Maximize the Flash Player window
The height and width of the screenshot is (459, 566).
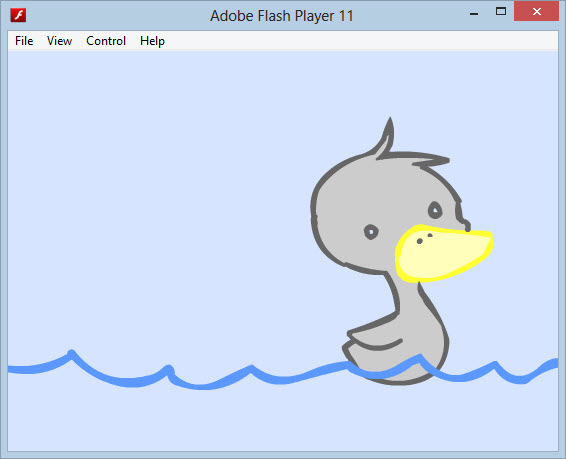501,12
